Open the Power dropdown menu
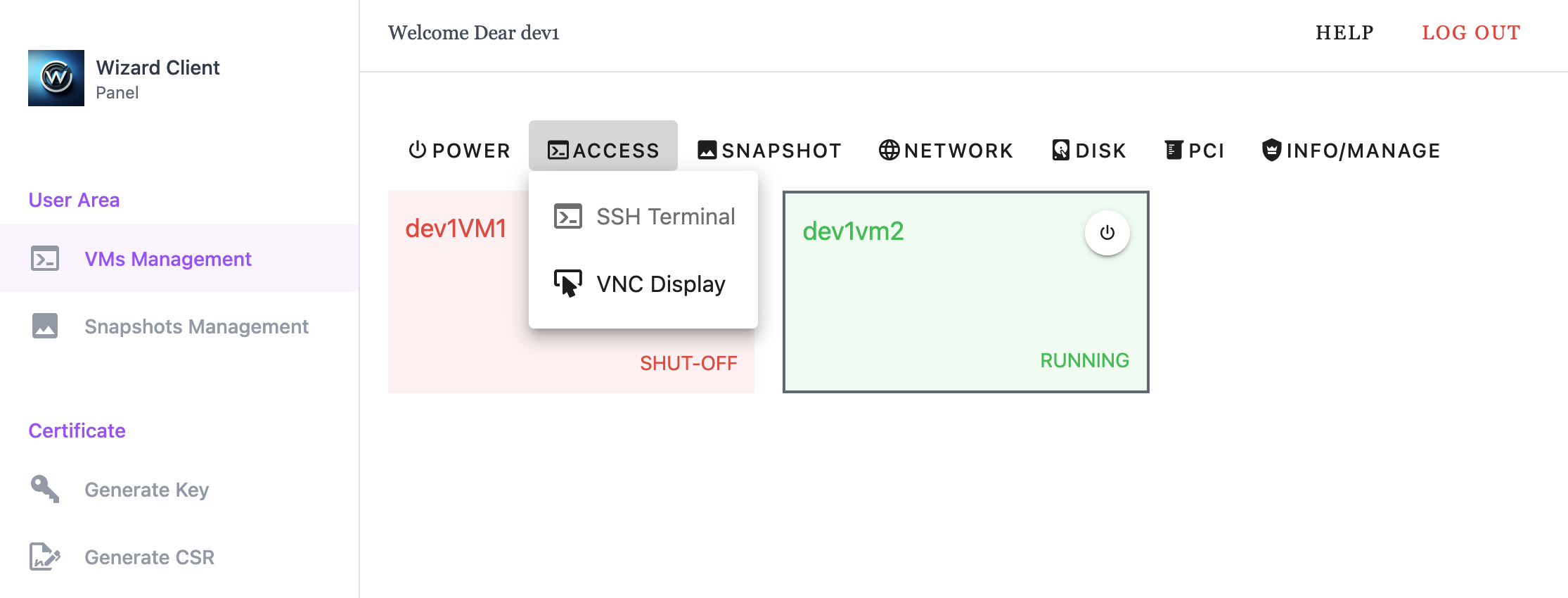 (x=459, y=150)
